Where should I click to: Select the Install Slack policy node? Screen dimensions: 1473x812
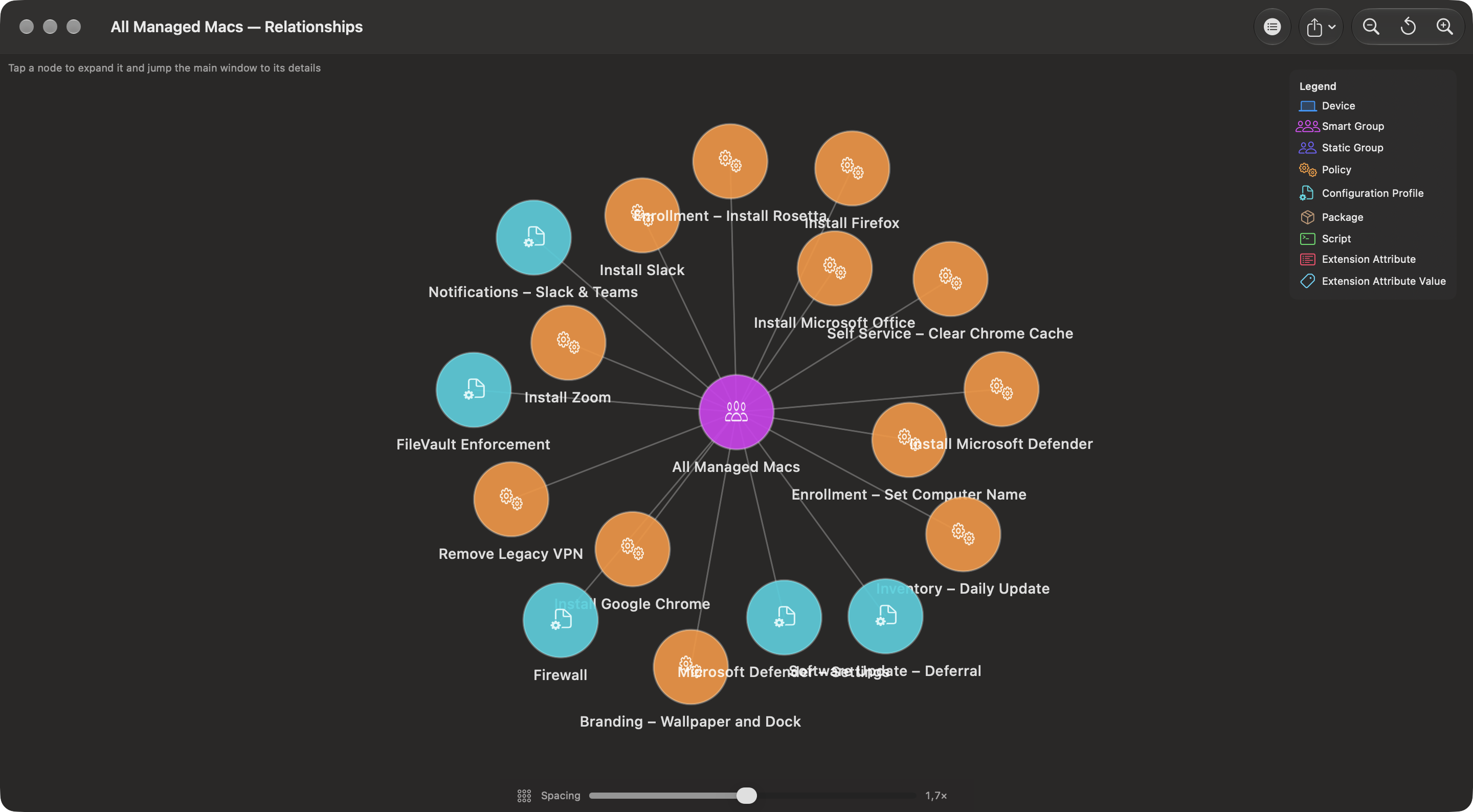[642, 215]
